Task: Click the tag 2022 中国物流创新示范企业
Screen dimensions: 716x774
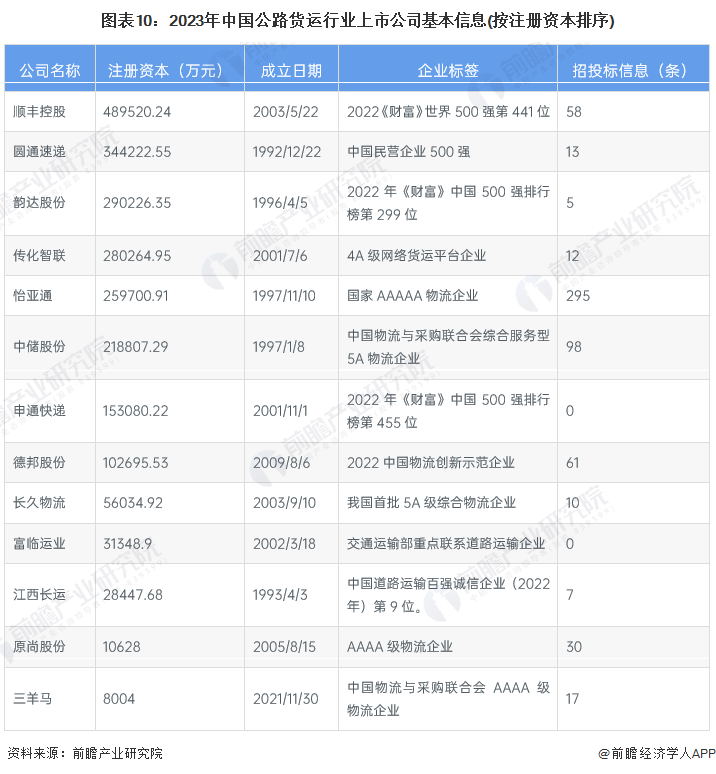Action: (x=431, y=463)
